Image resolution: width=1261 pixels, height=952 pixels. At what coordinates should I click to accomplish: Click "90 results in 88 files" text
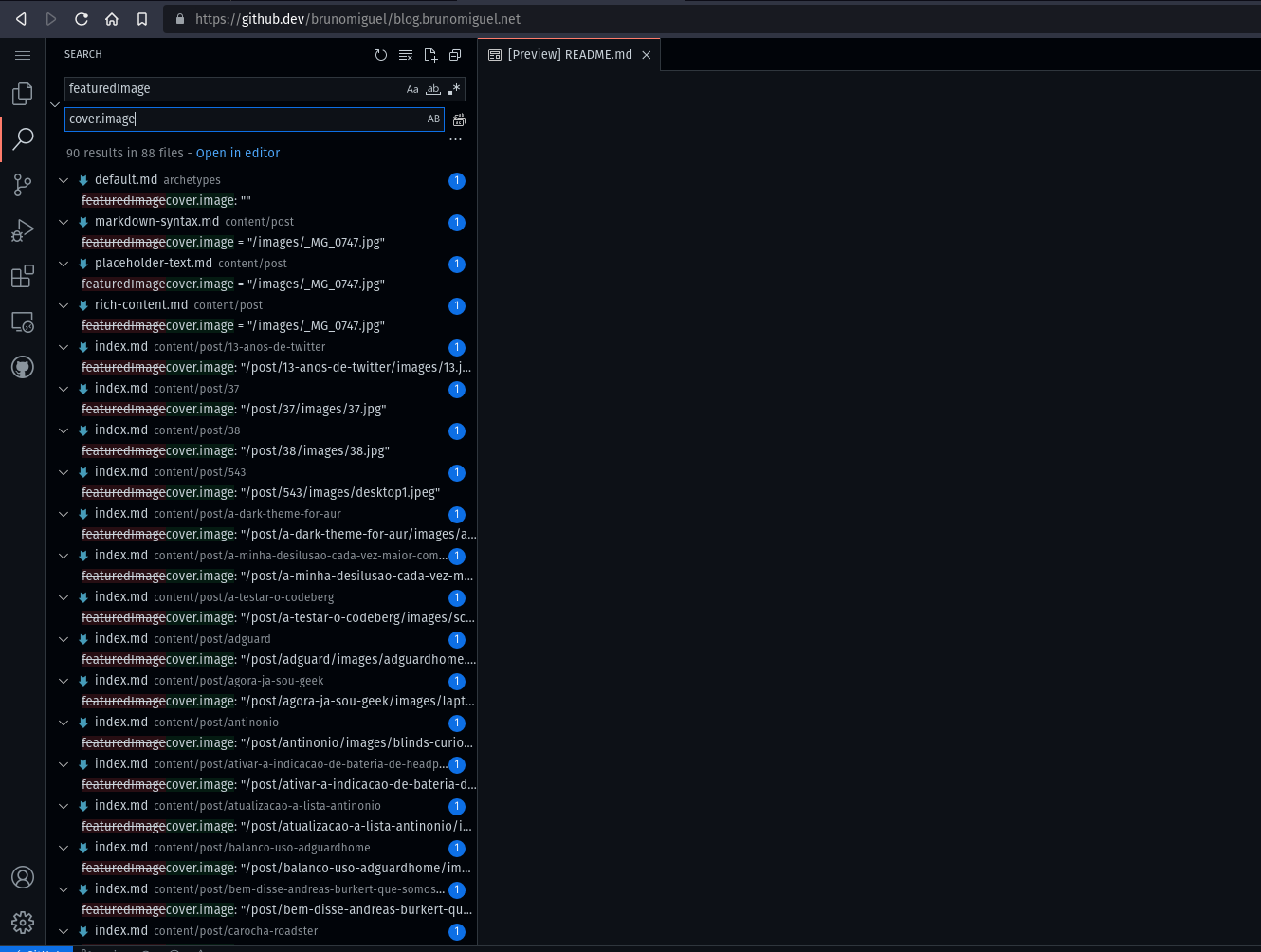pos(125,153)
